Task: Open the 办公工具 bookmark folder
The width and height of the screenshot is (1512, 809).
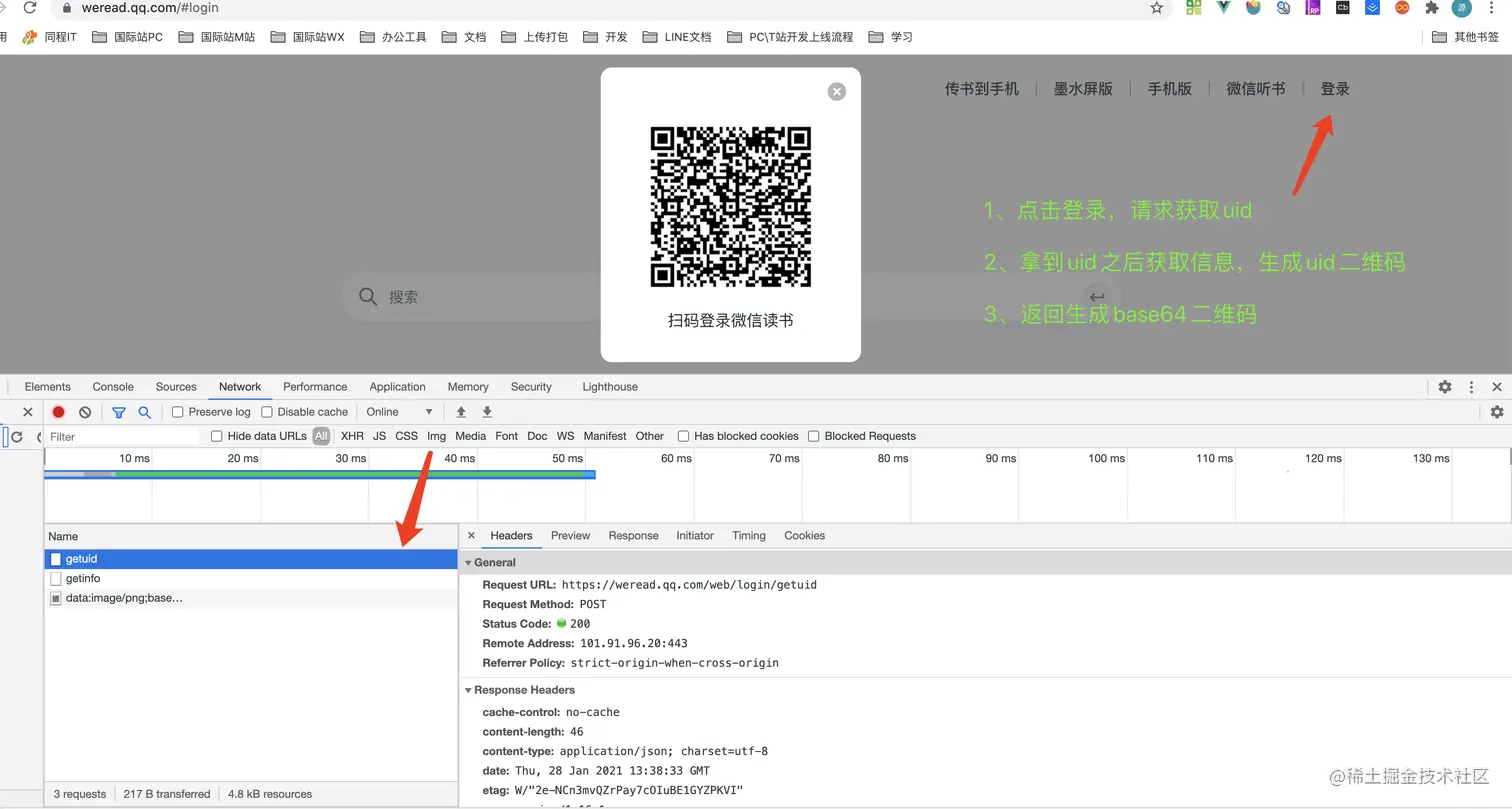Action: pos(393,37)
